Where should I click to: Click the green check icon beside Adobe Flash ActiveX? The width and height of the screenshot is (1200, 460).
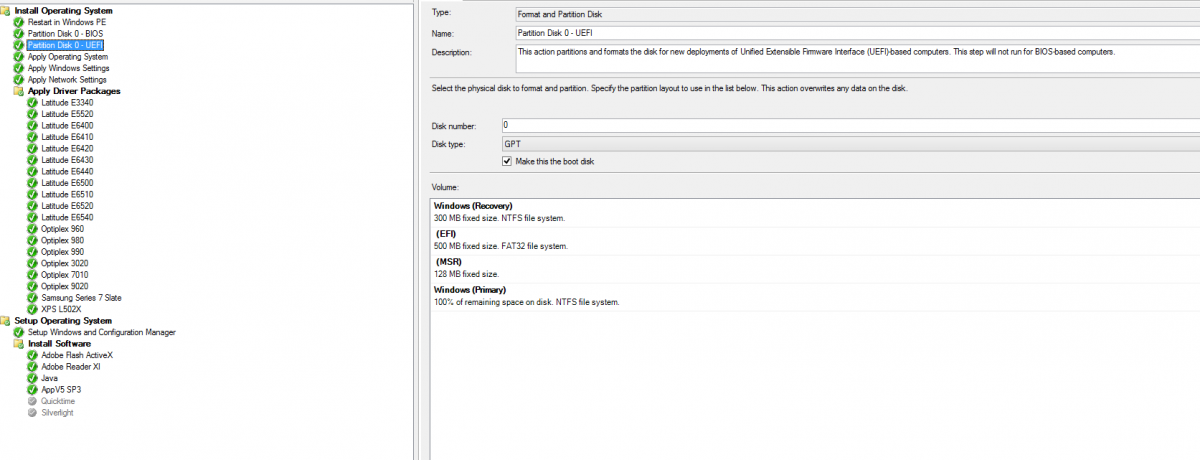point(32,355)
